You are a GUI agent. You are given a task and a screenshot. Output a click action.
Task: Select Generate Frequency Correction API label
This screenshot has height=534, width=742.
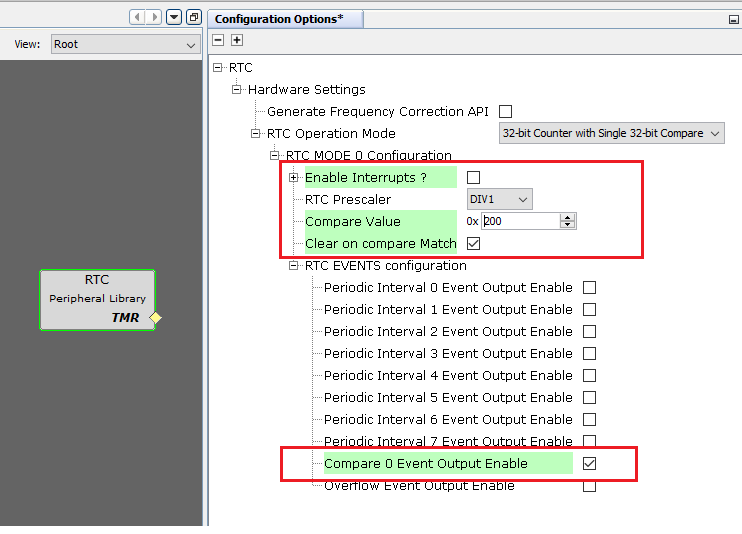[x=378, y=112]
